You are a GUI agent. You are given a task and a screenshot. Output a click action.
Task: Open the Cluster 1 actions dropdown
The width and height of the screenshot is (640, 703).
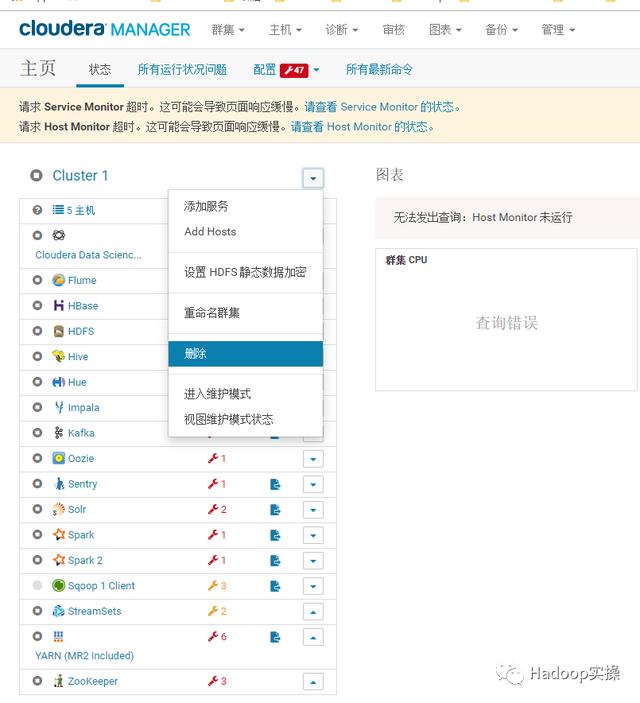(x=313, y=178)
